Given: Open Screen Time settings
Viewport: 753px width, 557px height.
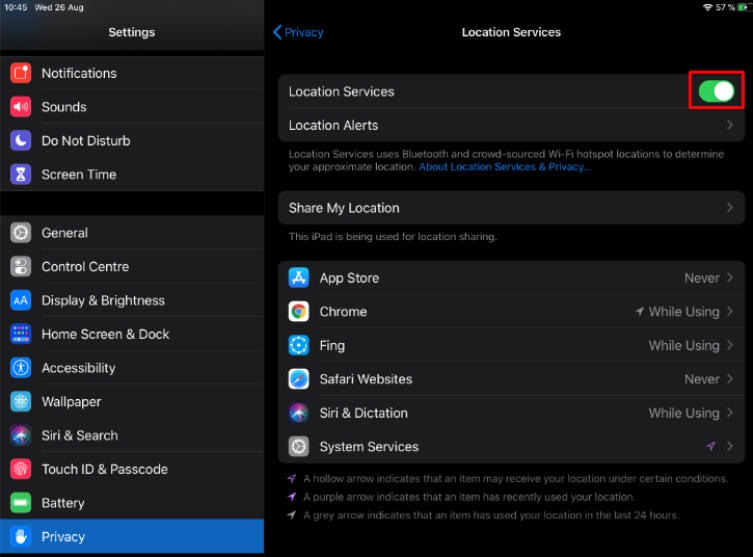Looking at the screenshot, I should pyautogui.click(x=132, y=174).
